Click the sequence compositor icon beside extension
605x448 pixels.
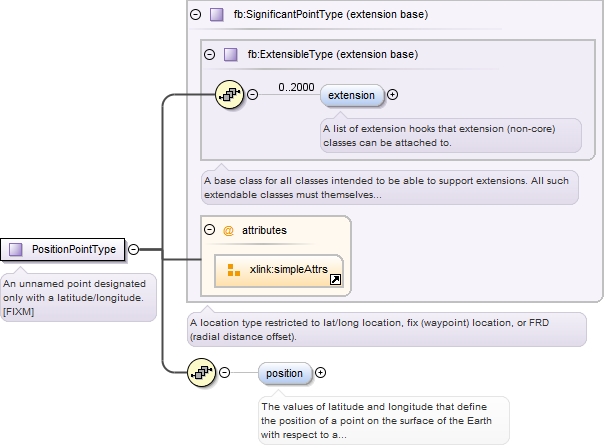click(x=230, y=95)
